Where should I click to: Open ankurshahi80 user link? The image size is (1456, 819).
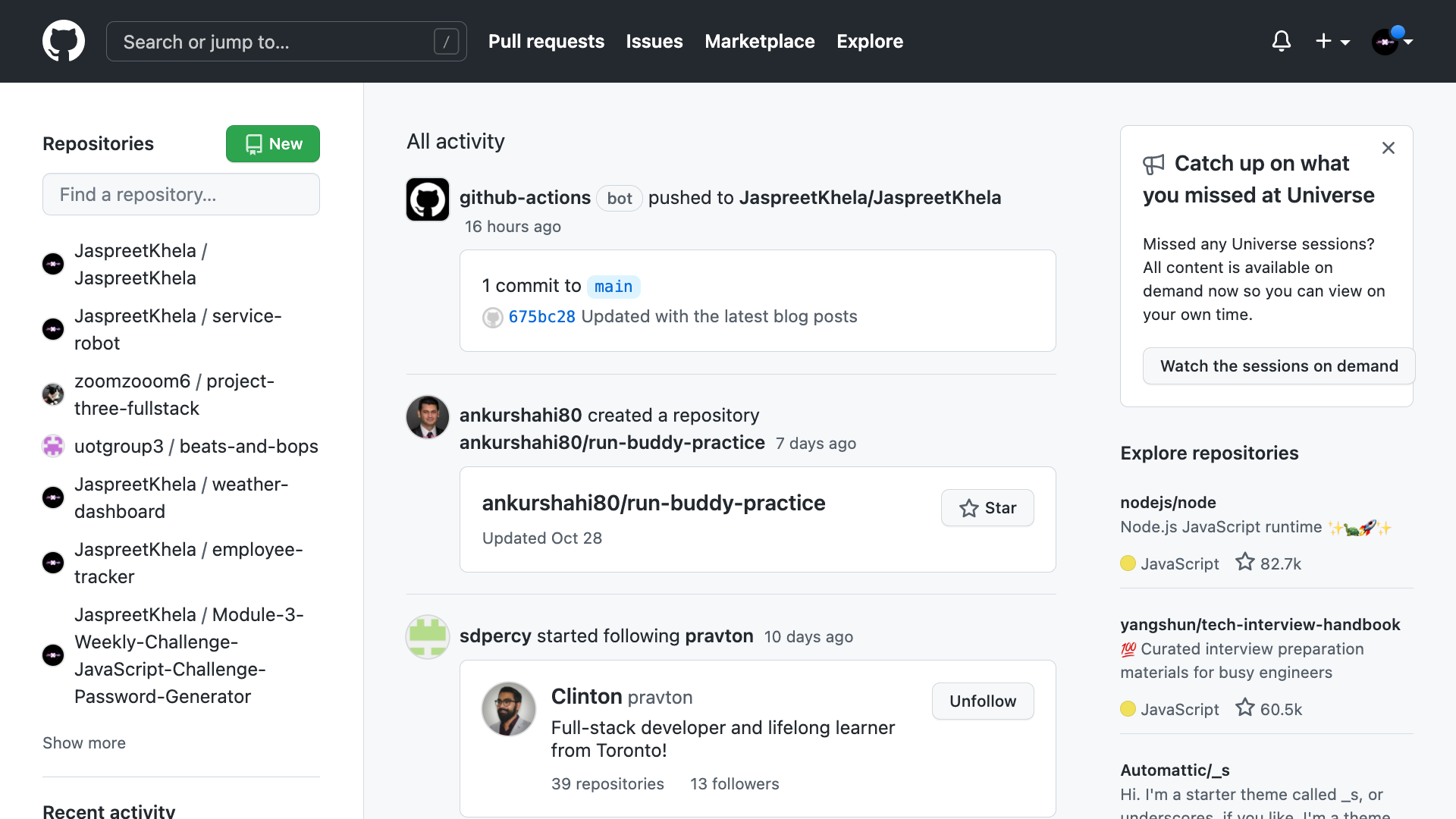[520, 416]
